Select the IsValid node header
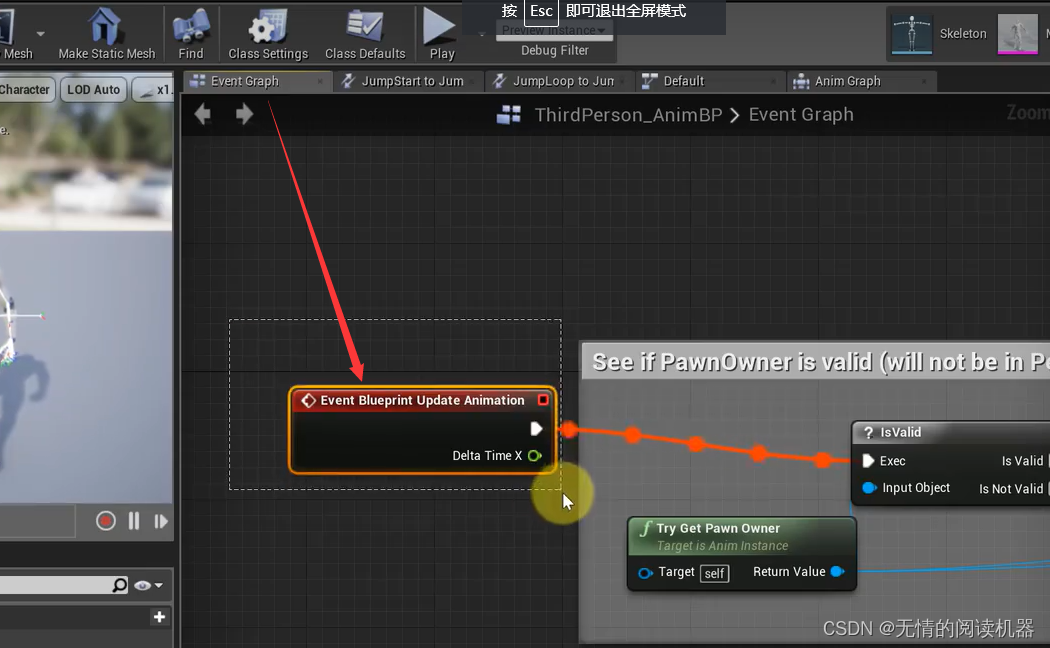This screenshot has width=1050, height=648. point(951,432)
